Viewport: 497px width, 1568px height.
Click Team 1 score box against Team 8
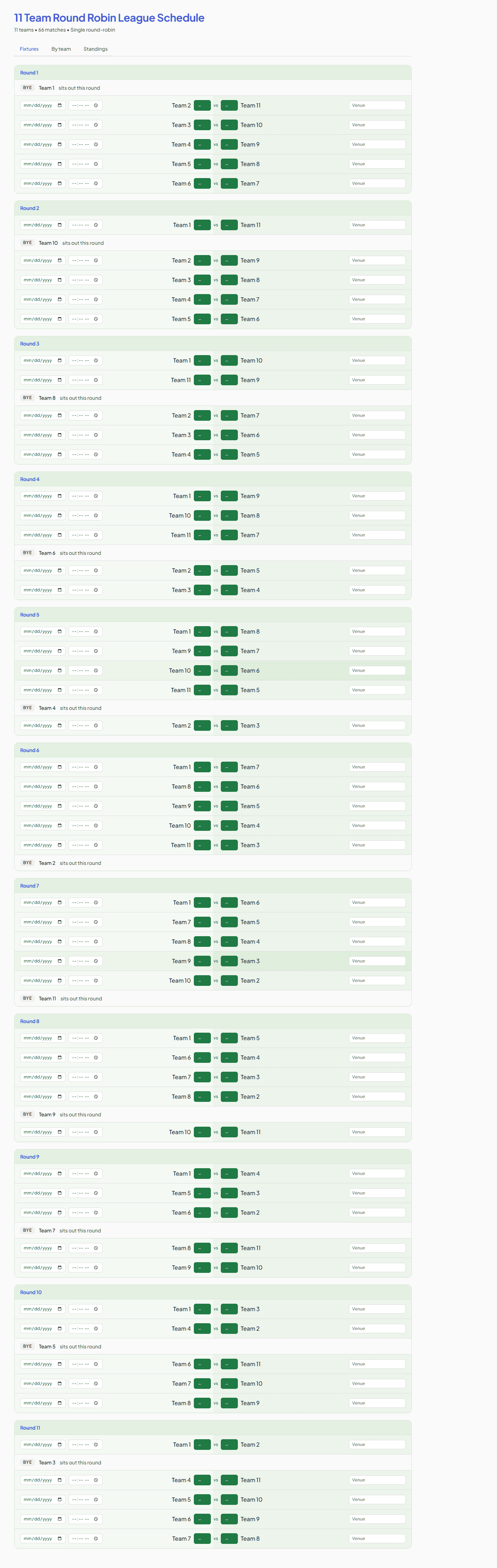202,631
